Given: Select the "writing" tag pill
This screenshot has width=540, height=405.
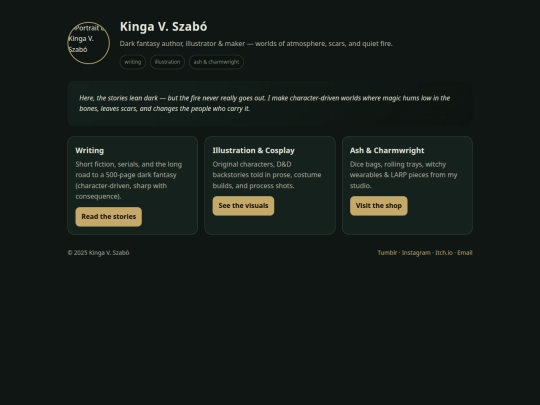Looking at the screenshot, I should (133, 62).
